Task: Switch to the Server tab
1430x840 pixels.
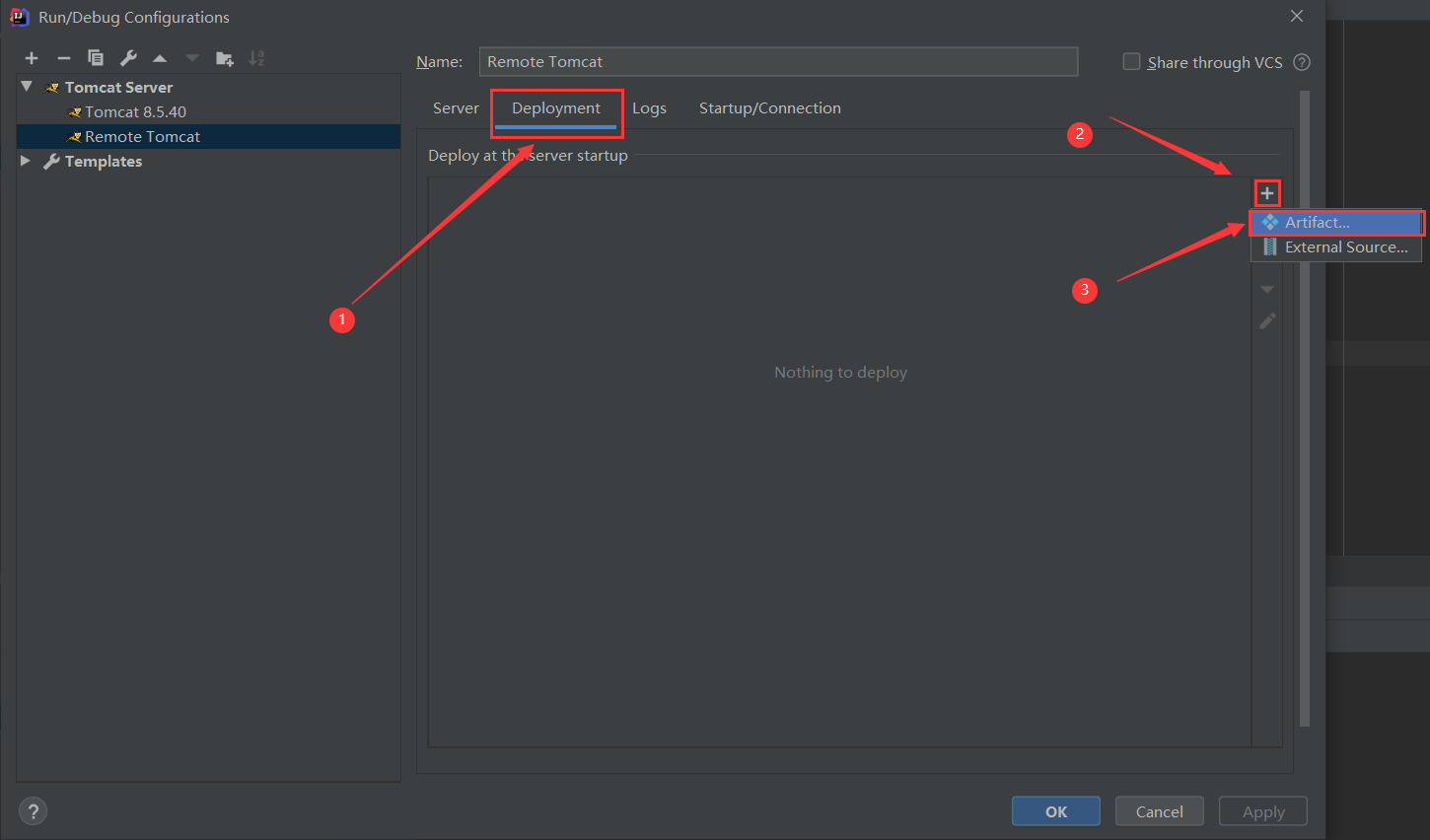Action: click(x=456, y=108)
